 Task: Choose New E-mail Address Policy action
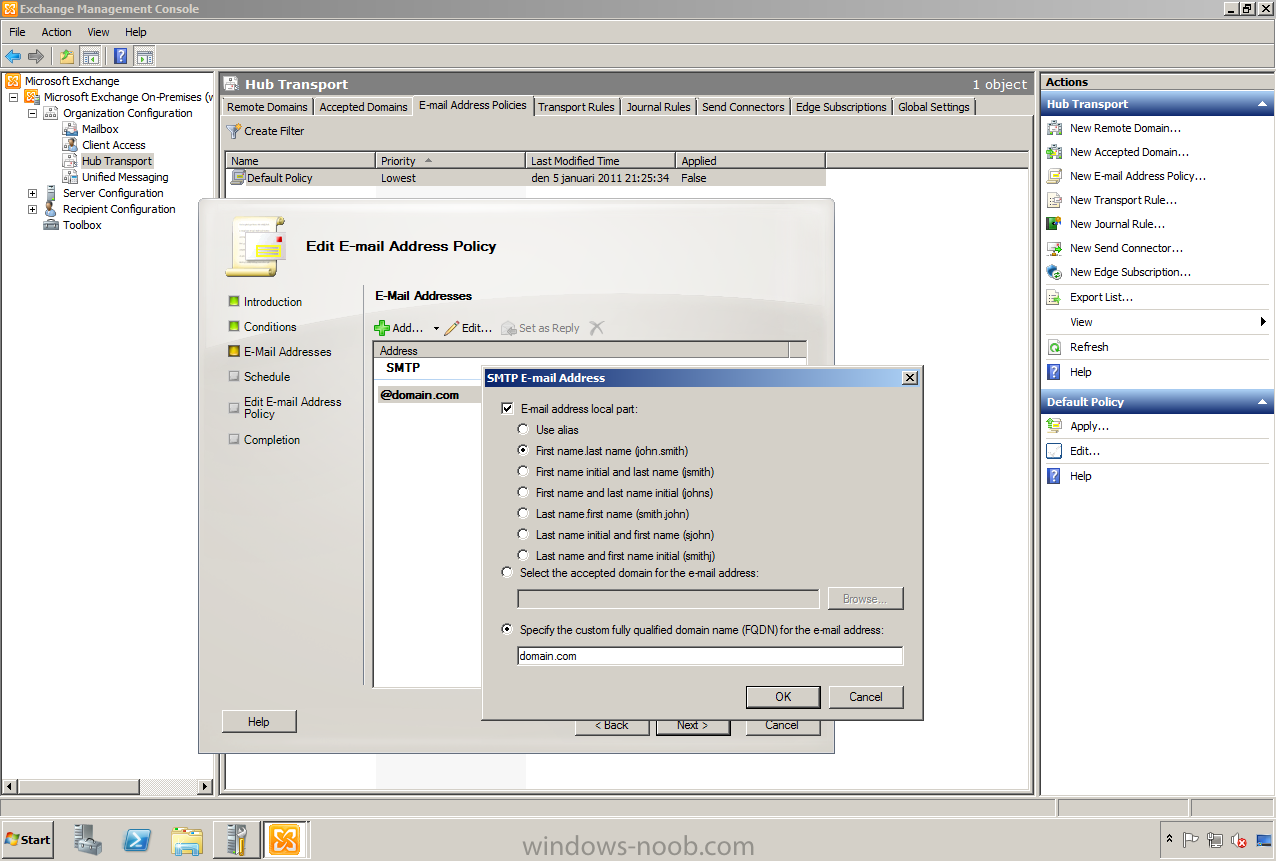pos(1137,176)
